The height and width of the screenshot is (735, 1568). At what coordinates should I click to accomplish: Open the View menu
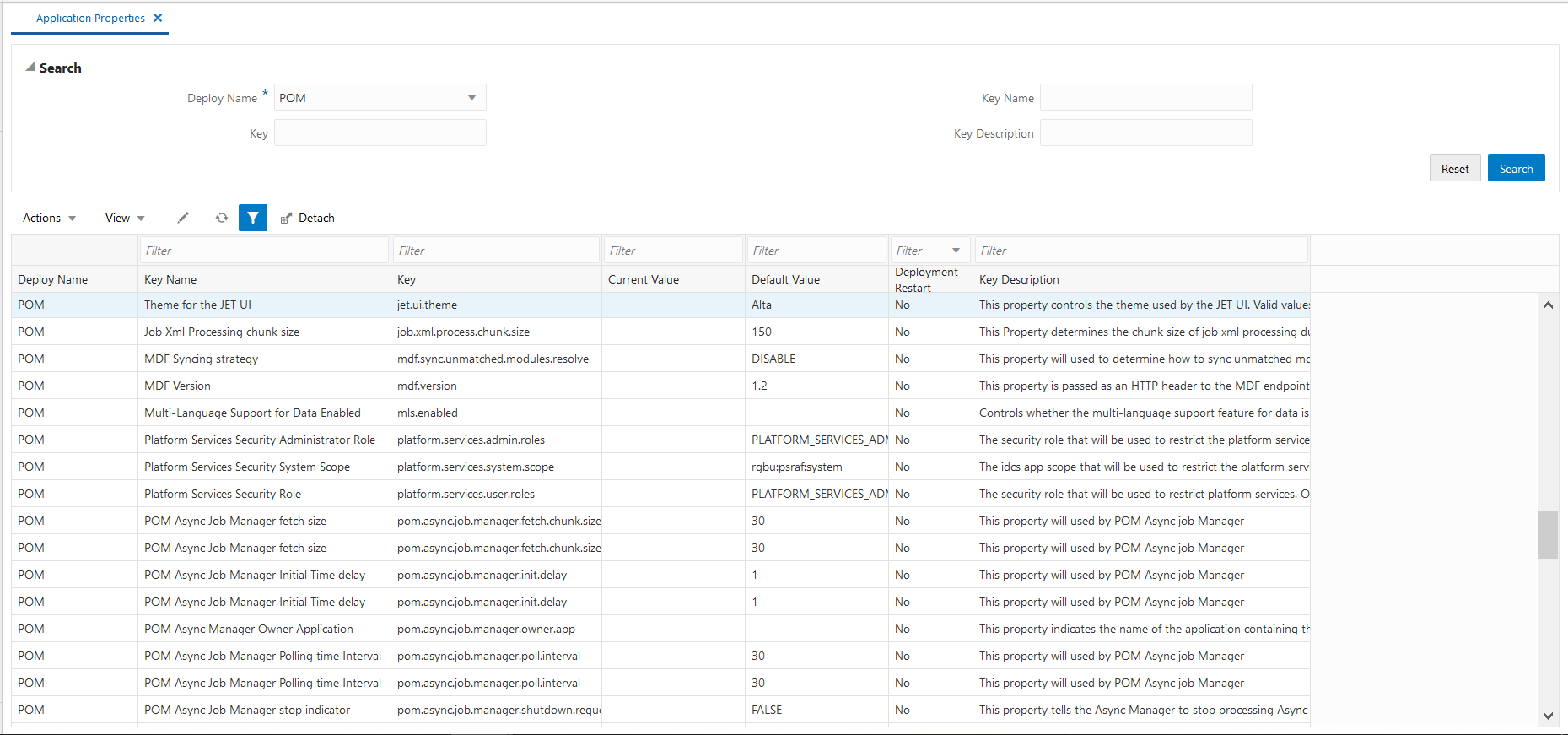point(125,218)
